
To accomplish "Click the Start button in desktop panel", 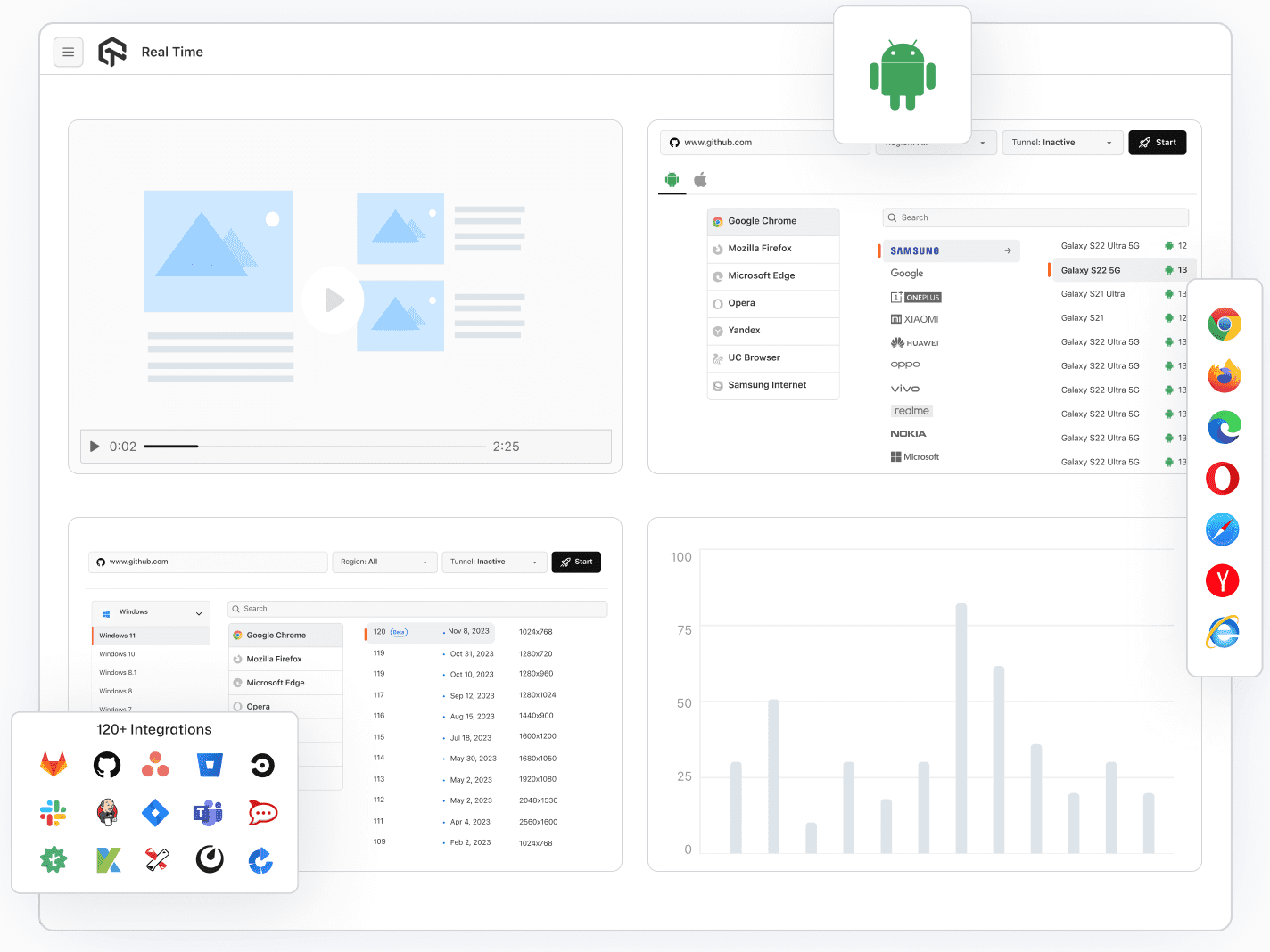I will coord(576,562).
